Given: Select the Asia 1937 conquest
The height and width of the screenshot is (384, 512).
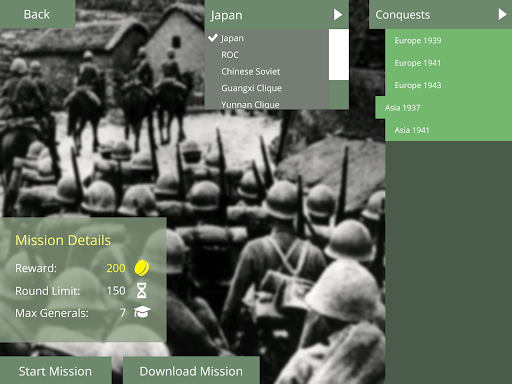Looking at the screenshot, I should coord(444,107).
